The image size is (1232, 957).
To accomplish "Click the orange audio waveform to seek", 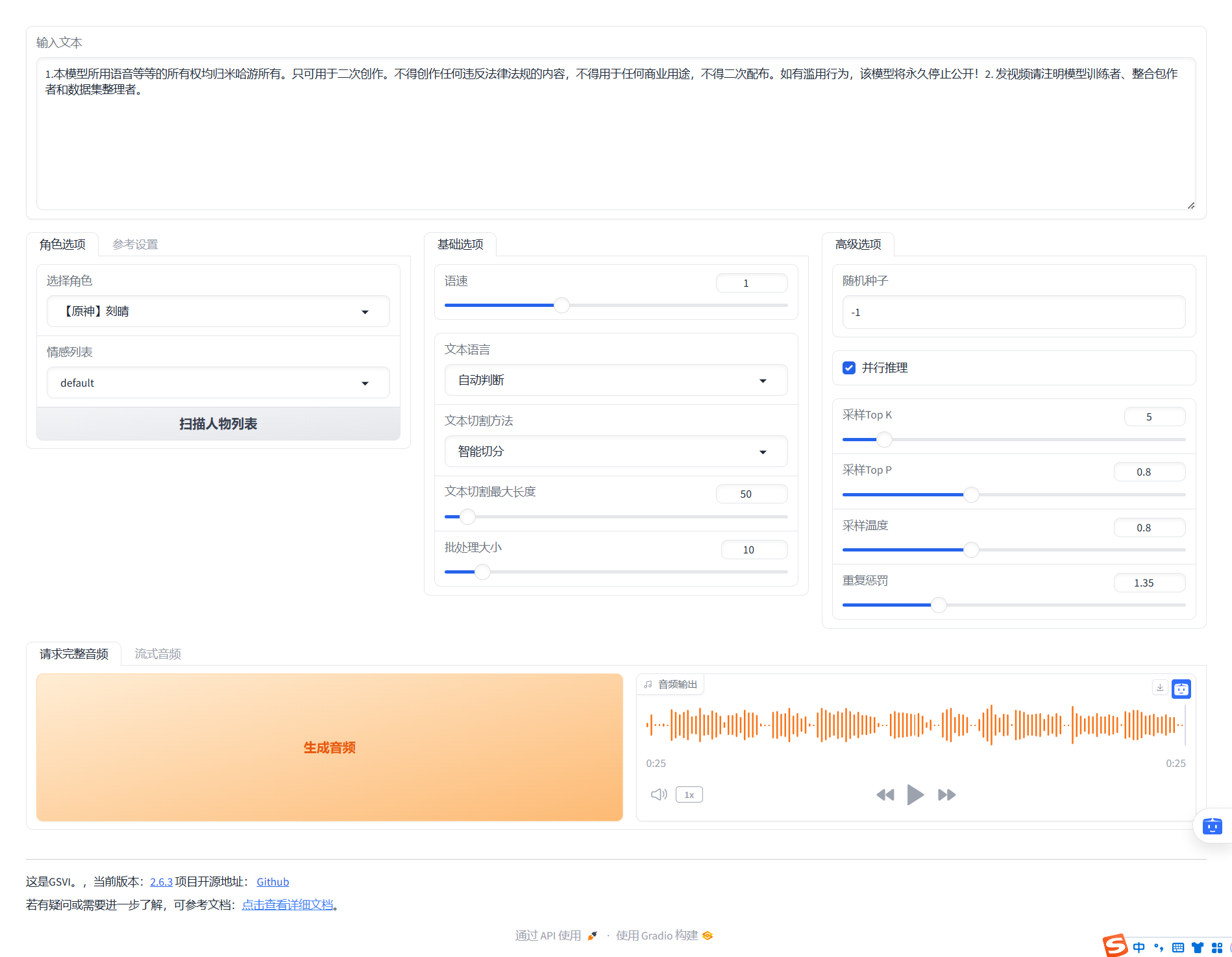I will pos(915,725).
